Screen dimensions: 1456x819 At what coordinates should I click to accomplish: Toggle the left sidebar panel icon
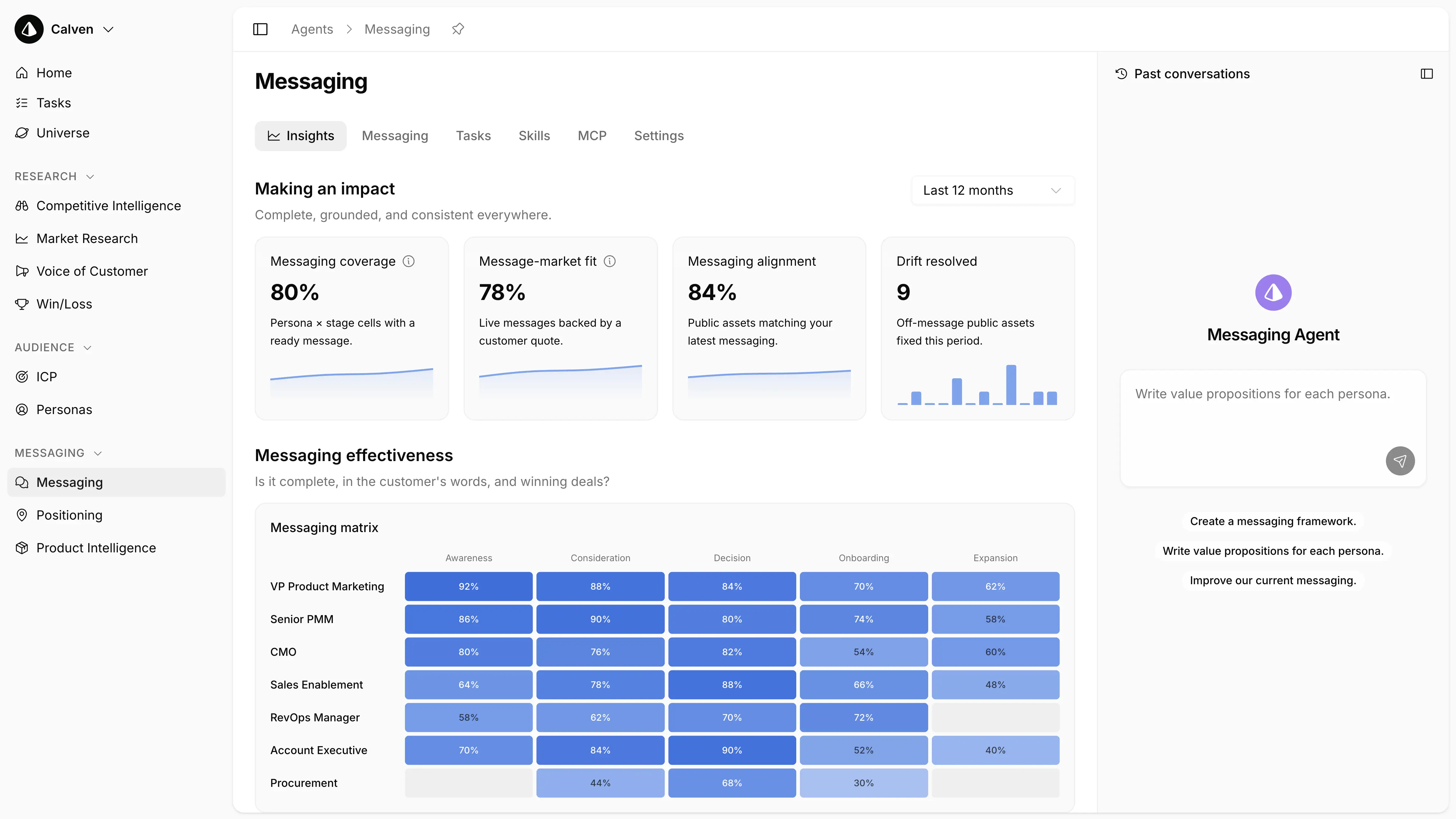260,29
